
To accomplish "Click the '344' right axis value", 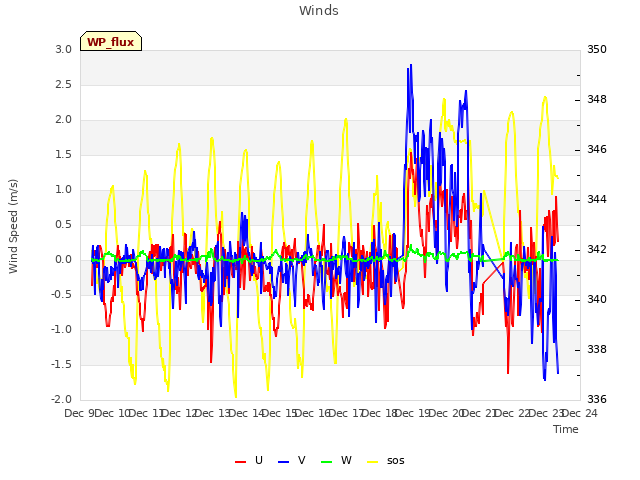I will coord(597,200).
